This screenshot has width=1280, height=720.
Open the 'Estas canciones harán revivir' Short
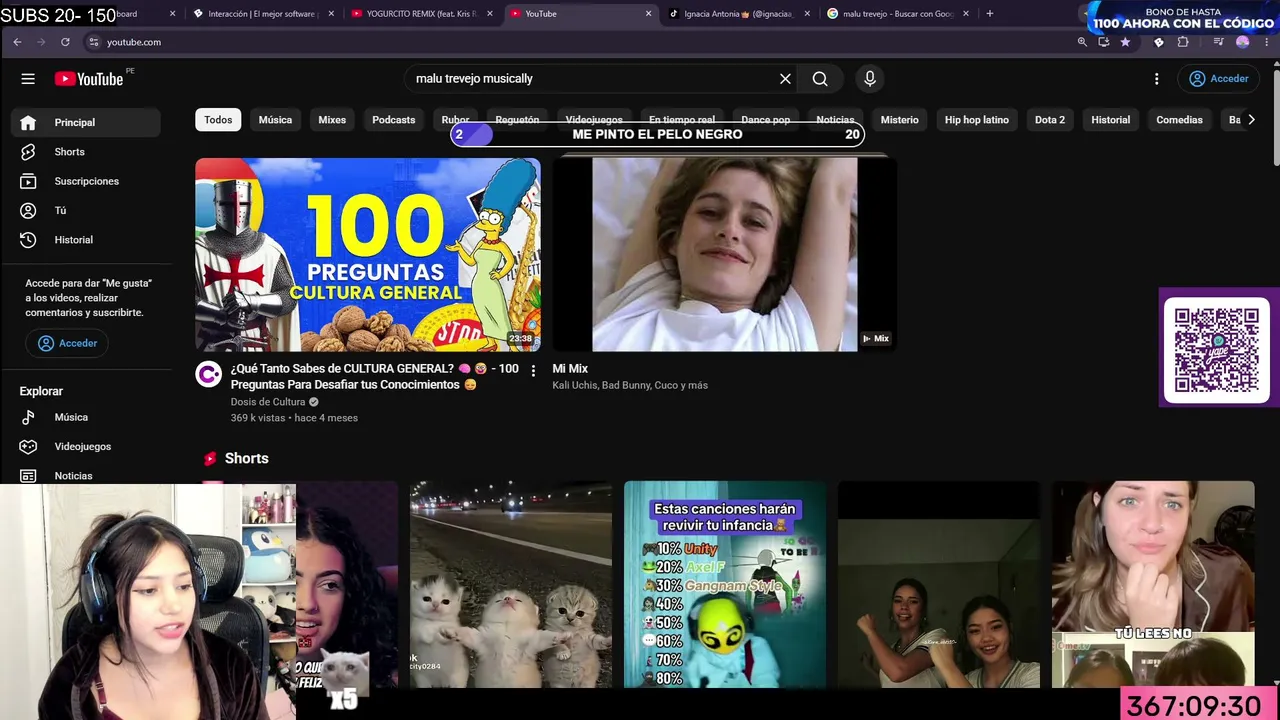pyautogui.click(x=725, y=584)
